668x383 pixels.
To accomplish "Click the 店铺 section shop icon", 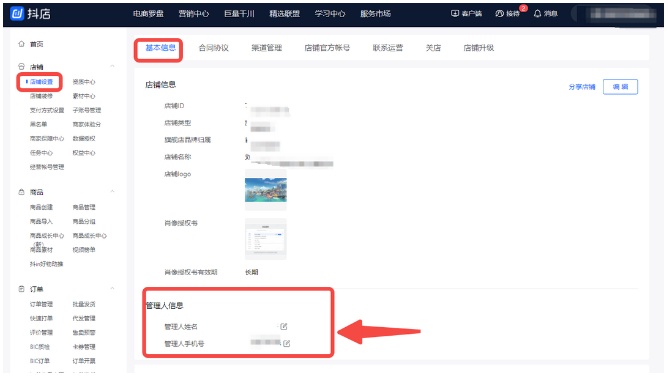I will point(21,66).
